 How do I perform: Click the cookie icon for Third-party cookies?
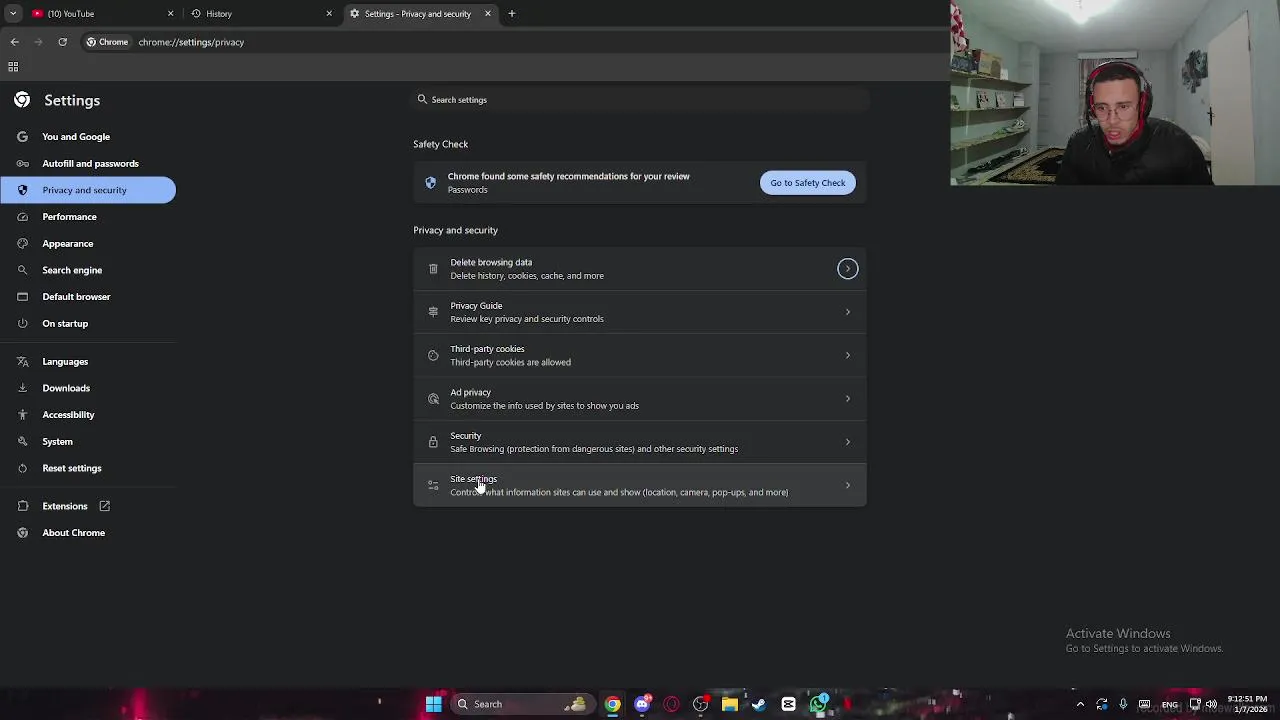point(433,355)
